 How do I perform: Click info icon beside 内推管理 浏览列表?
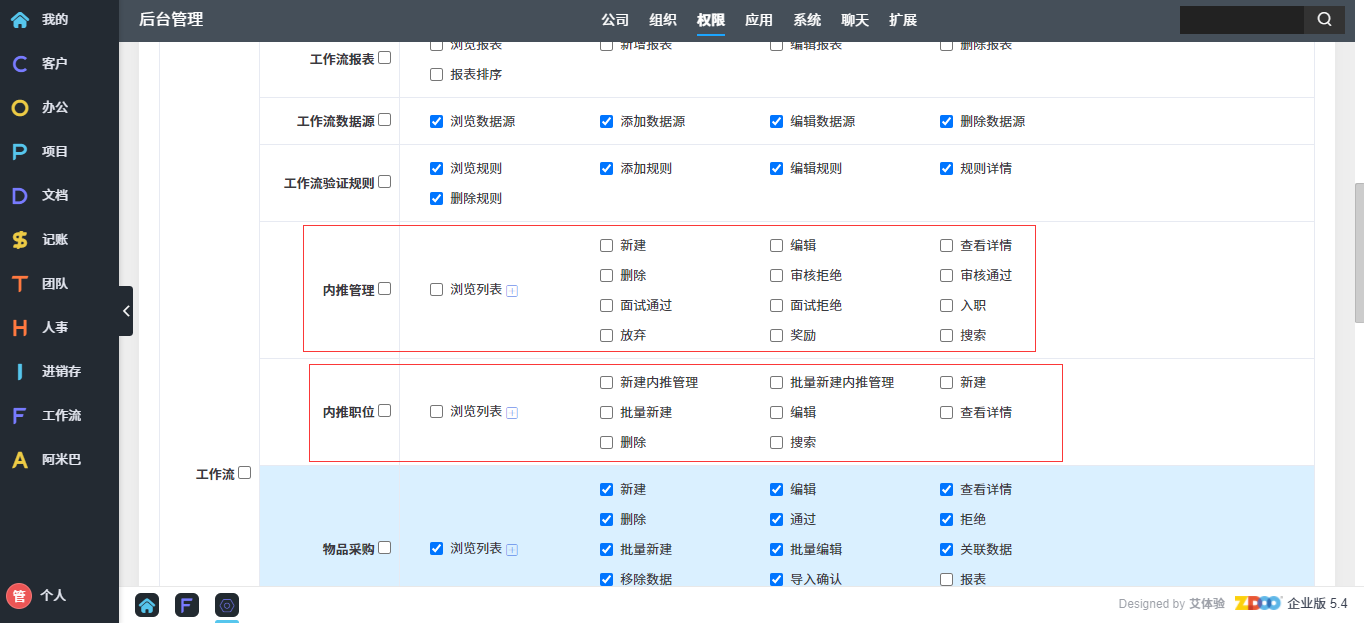click(511, 291)
